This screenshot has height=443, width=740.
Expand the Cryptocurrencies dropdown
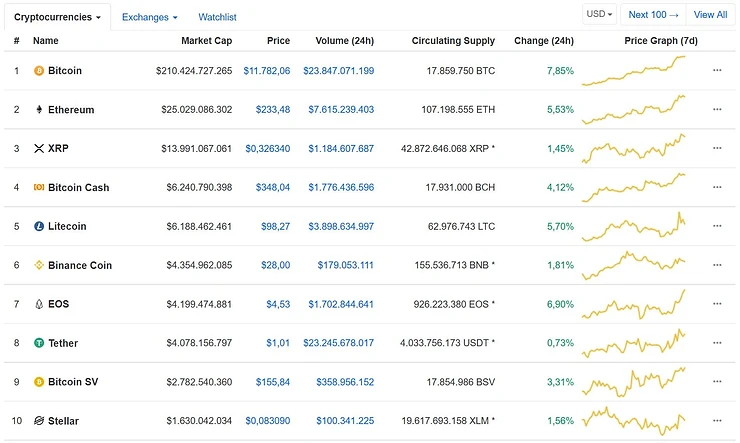[57, 17]
